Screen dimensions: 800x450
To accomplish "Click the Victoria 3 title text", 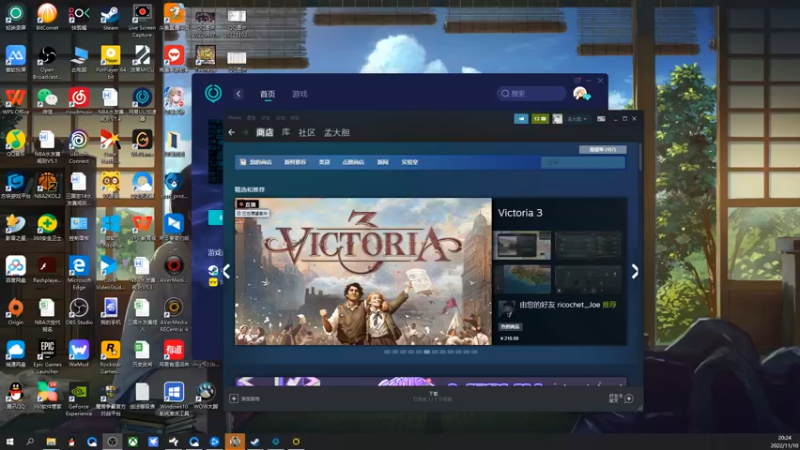I will (520, 213).
